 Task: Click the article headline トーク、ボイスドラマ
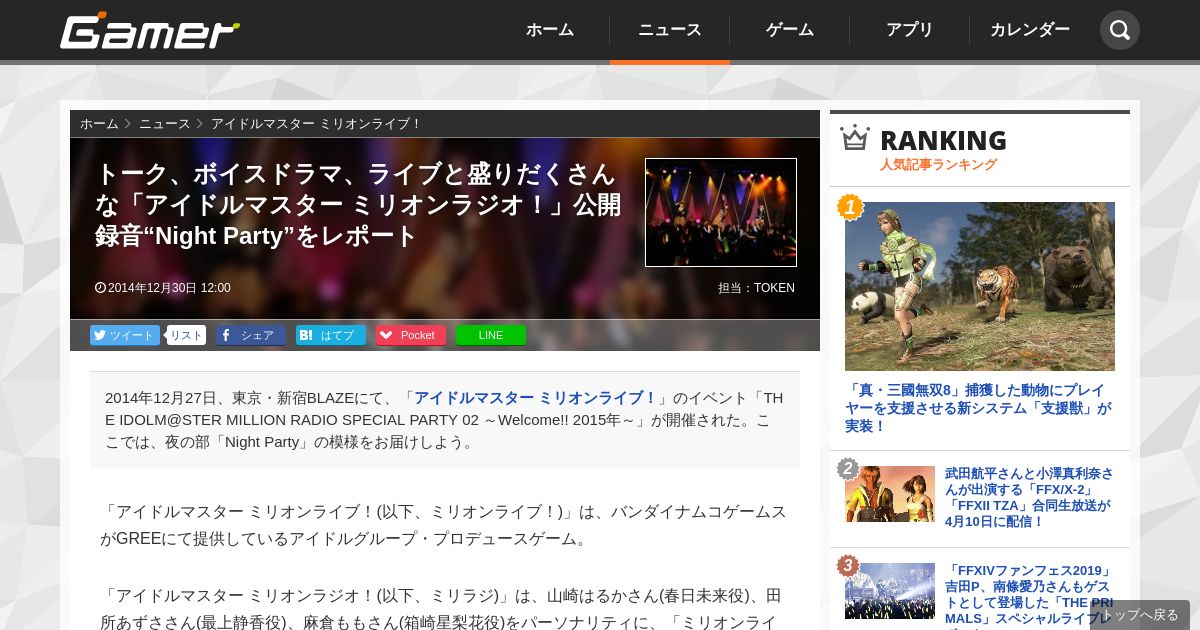tap(358, 205)
